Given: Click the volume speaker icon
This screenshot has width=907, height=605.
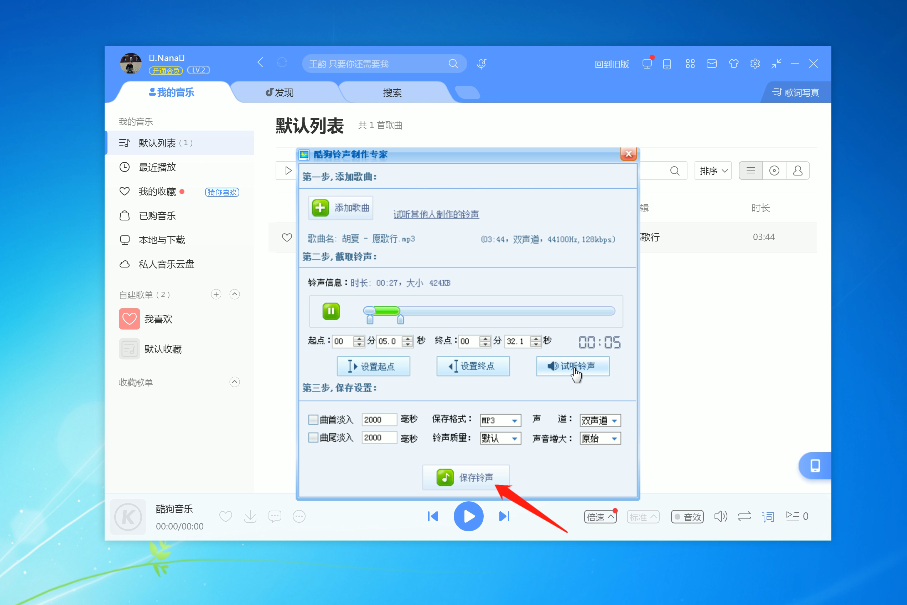Looking at the screenshot, I should coord(720,517).
